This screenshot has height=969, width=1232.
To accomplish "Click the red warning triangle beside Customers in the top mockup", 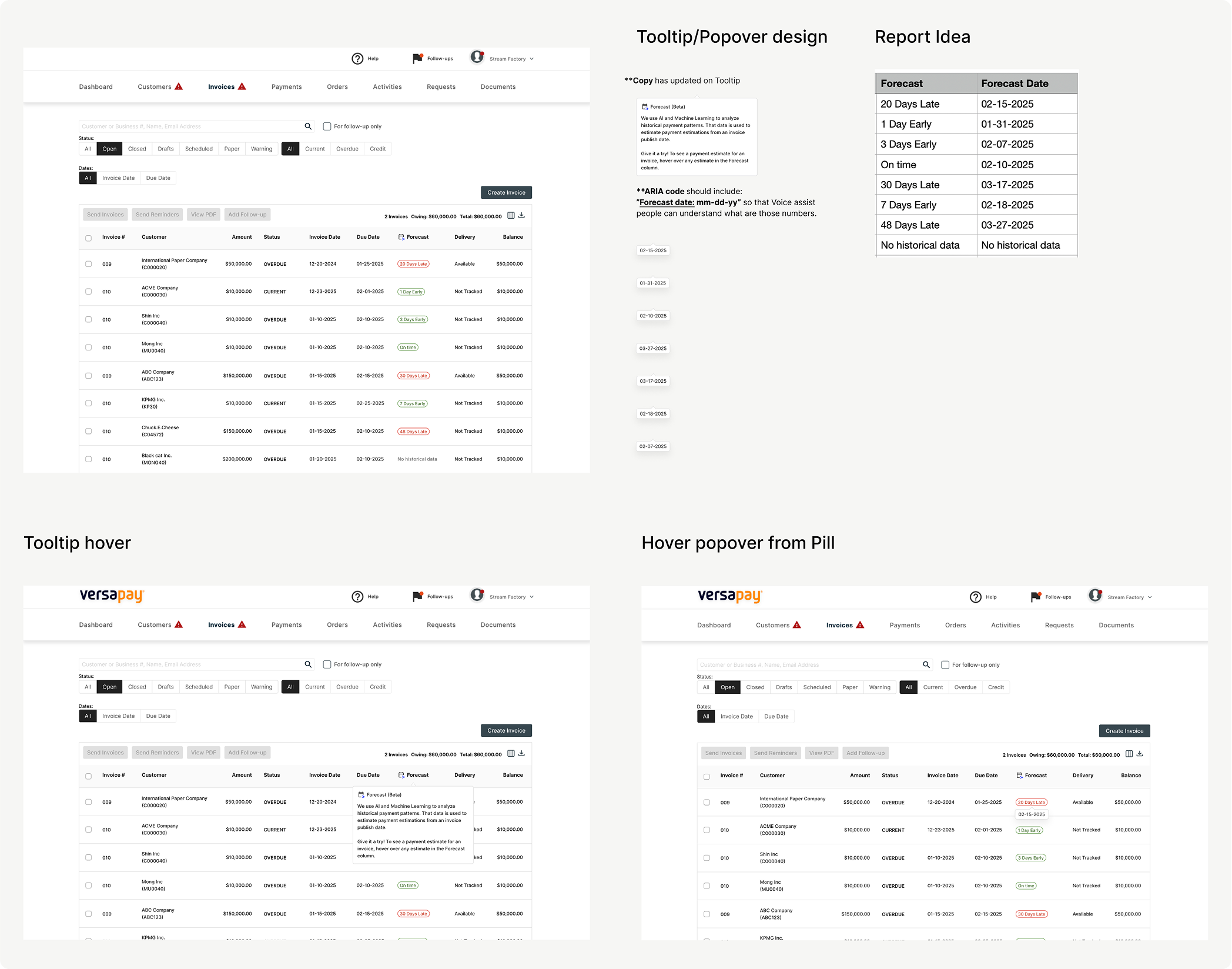I will [x=179, y=87].
